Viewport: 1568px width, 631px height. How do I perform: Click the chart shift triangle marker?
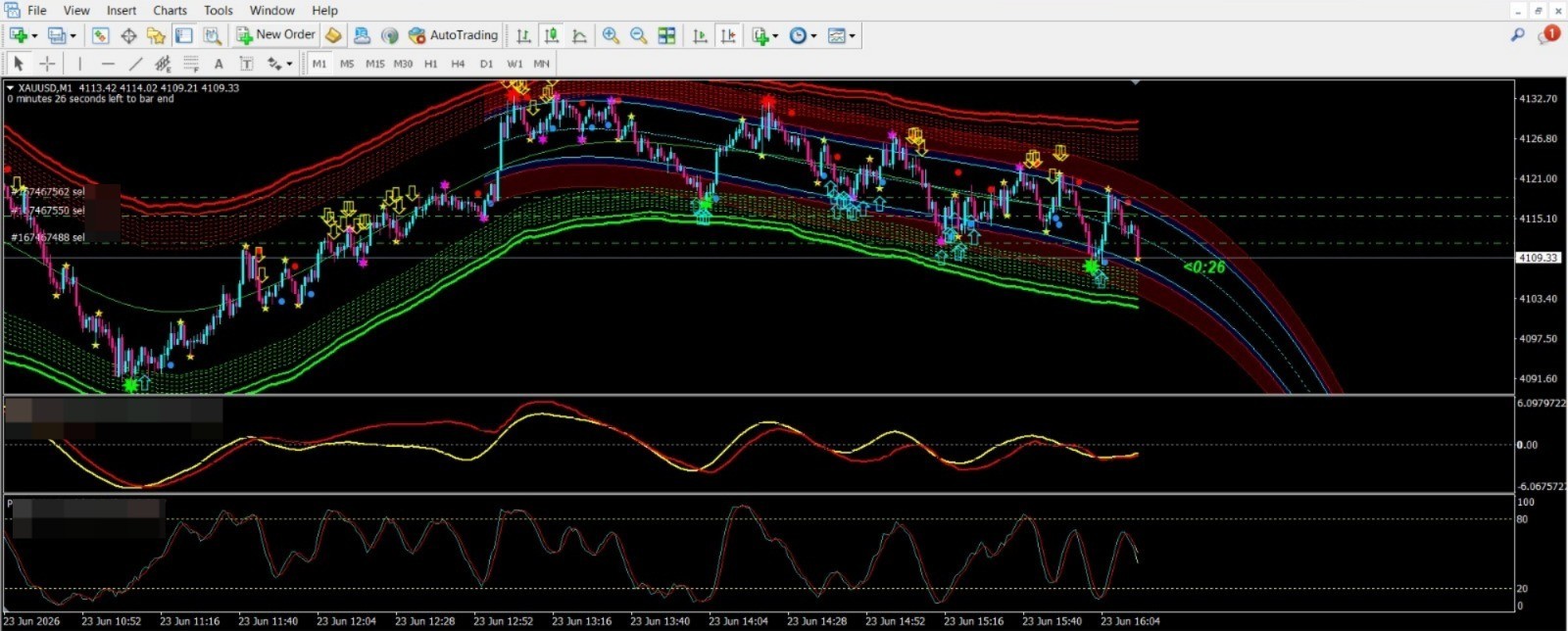pyautogui.click(x=1135, y=82)
